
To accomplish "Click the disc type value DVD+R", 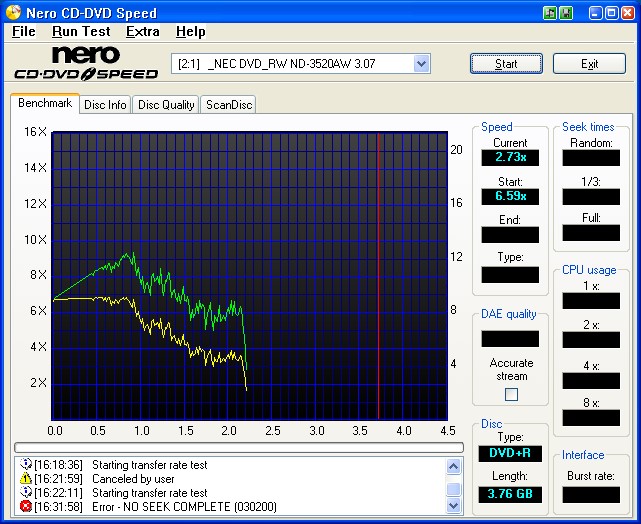I will point(510,453).
